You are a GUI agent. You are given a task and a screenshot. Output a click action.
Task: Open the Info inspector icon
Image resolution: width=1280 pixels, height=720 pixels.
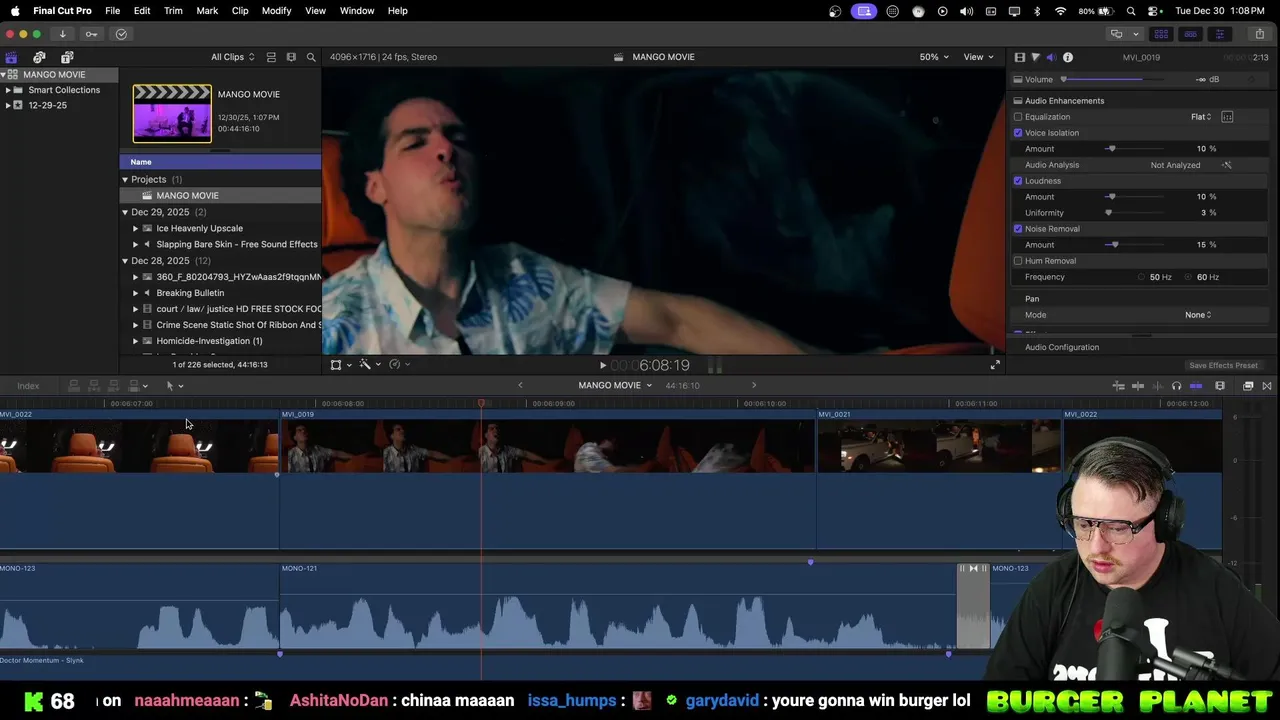tap(1068, 57)
